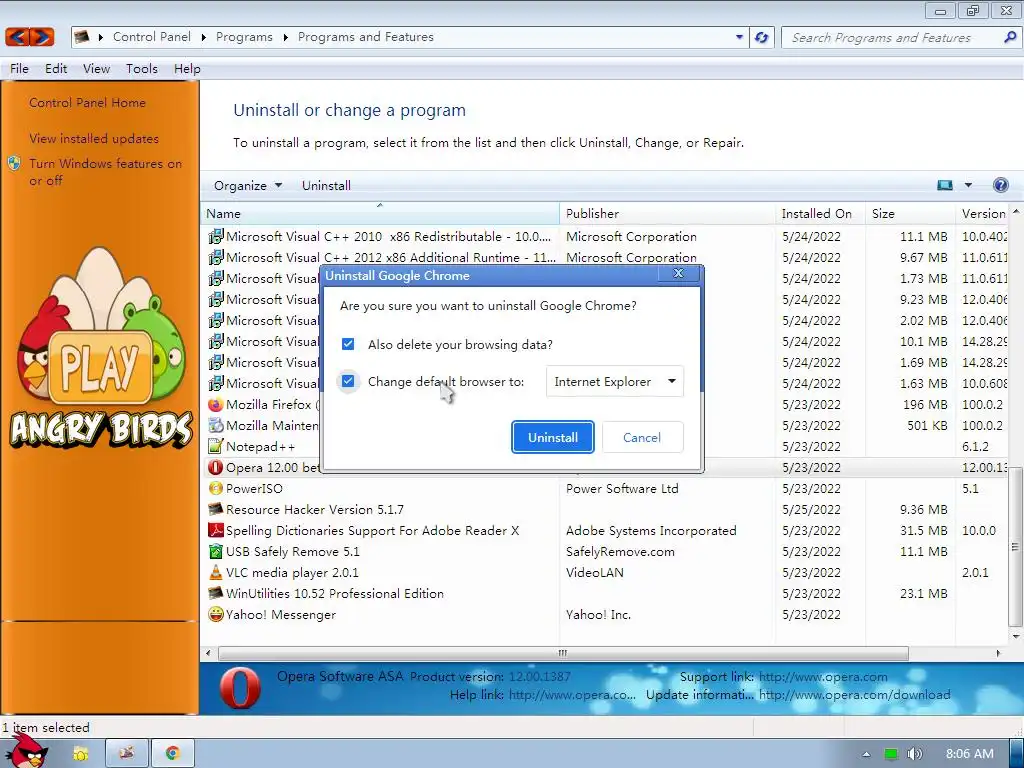The image size is (1024, 768).
Task: Click the opera.com support link
Action: point(823,677)
